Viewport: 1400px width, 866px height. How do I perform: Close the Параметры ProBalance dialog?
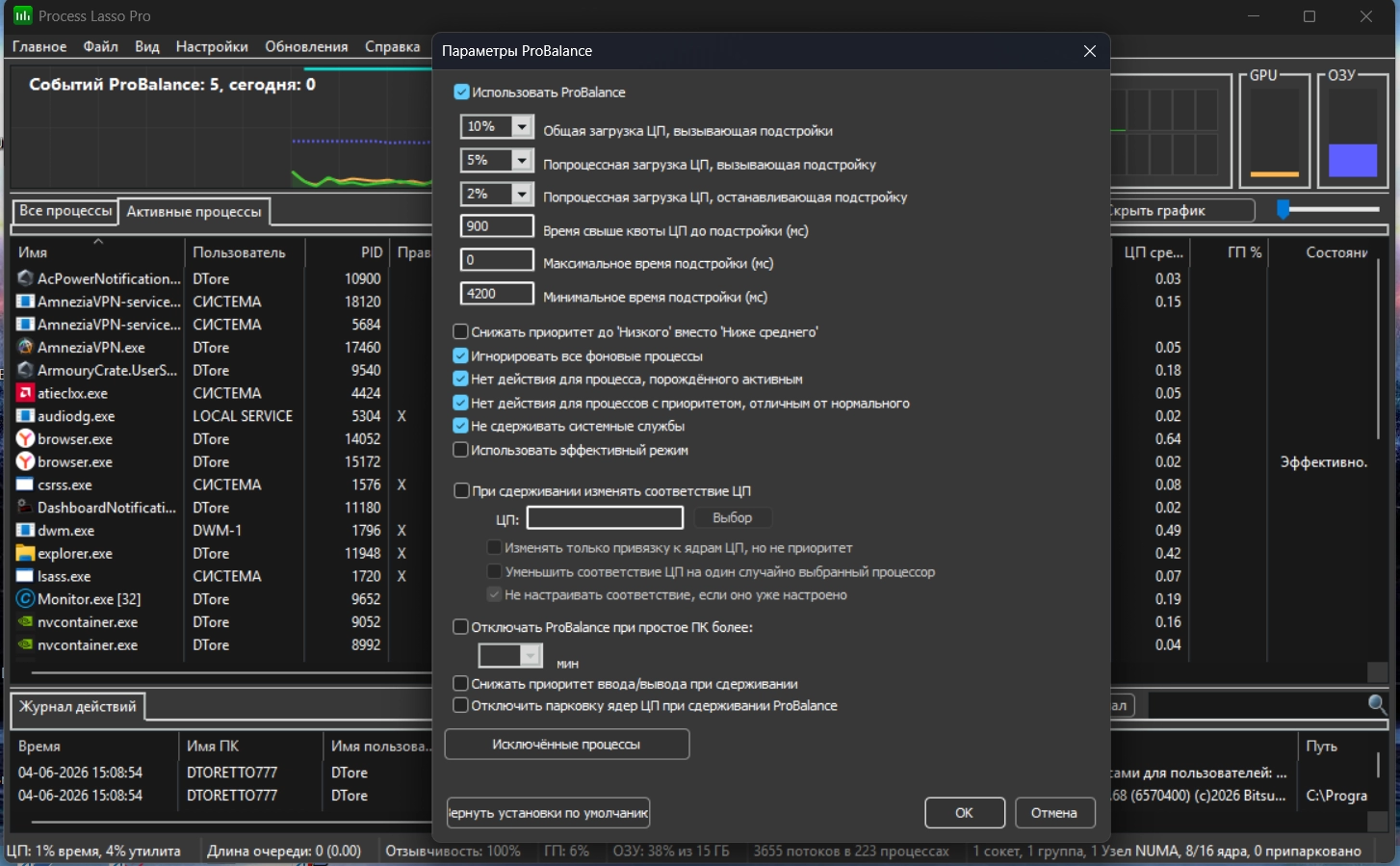click(x=1090, y=51)
